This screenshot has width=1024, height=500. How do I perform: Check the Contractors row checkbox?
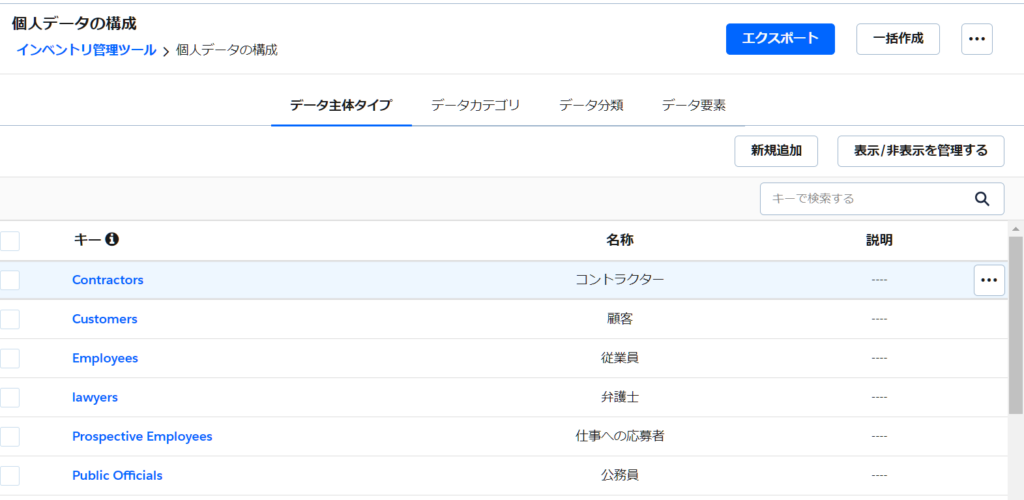(10, 280)
